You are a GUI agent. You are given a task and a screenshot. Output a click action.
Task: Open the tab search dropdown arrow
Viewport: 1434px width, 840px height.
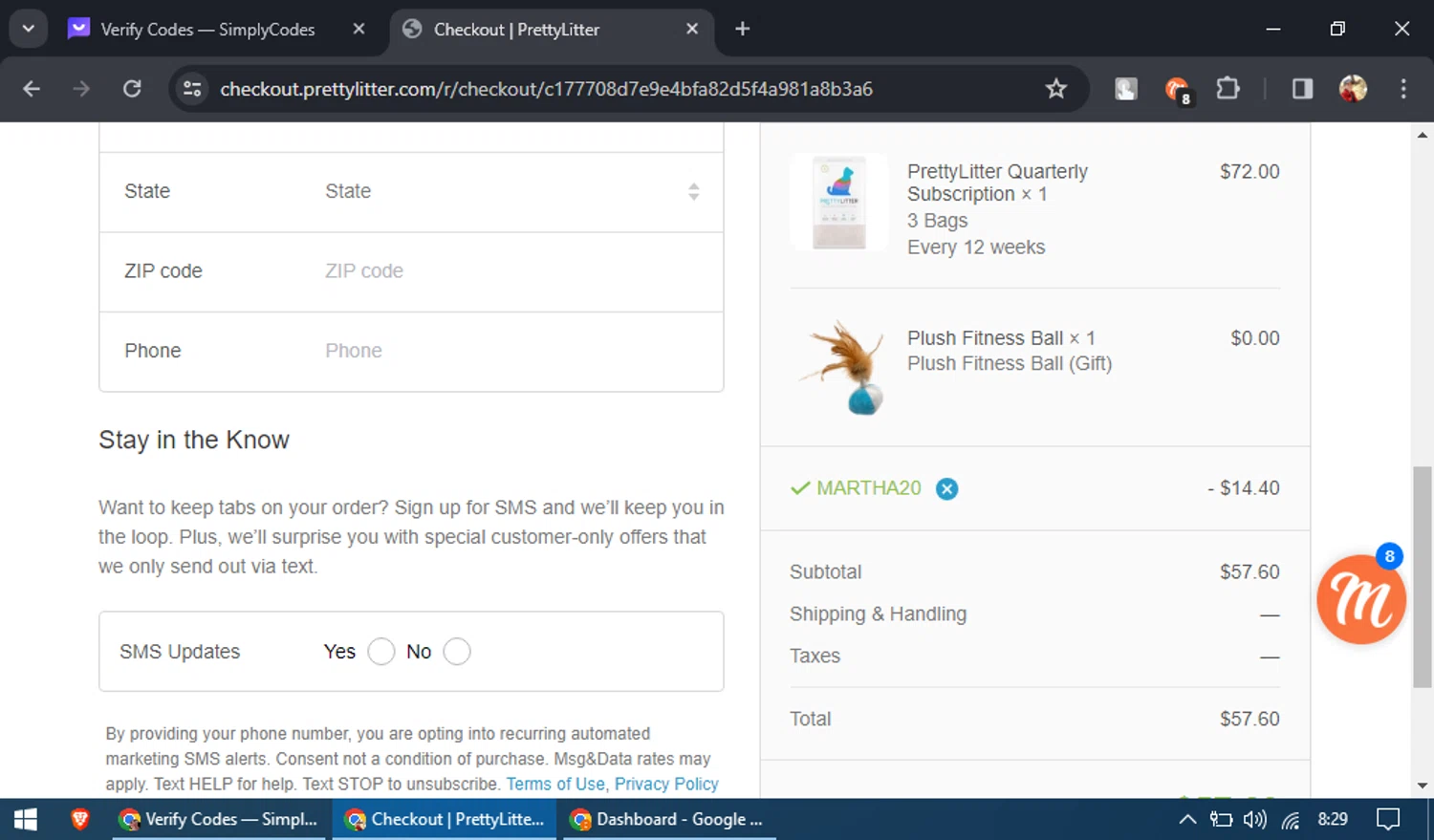pyautogui.click(x=28, y=29)
